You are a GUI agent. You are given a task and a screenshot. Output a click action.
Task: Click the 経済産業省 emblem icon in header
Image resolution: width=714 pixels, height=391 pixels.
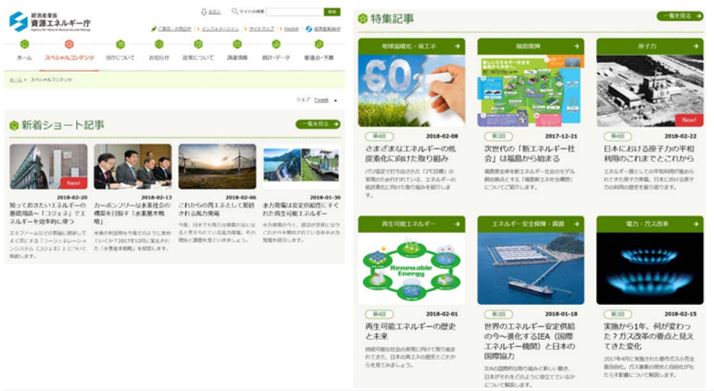309,29
